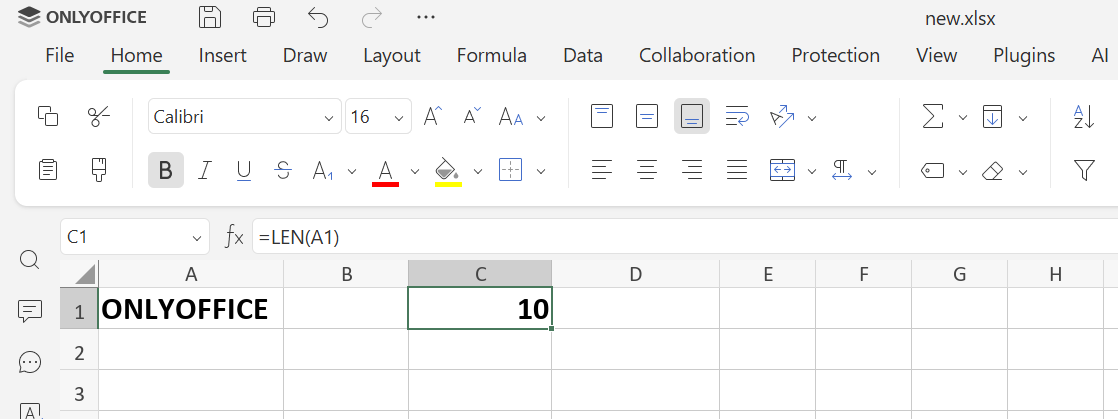The width and height of the screenshot is (1118, 419).
Task: Click the Cut scissors icon
Action: pyautogui.click(x=99, y=116)
